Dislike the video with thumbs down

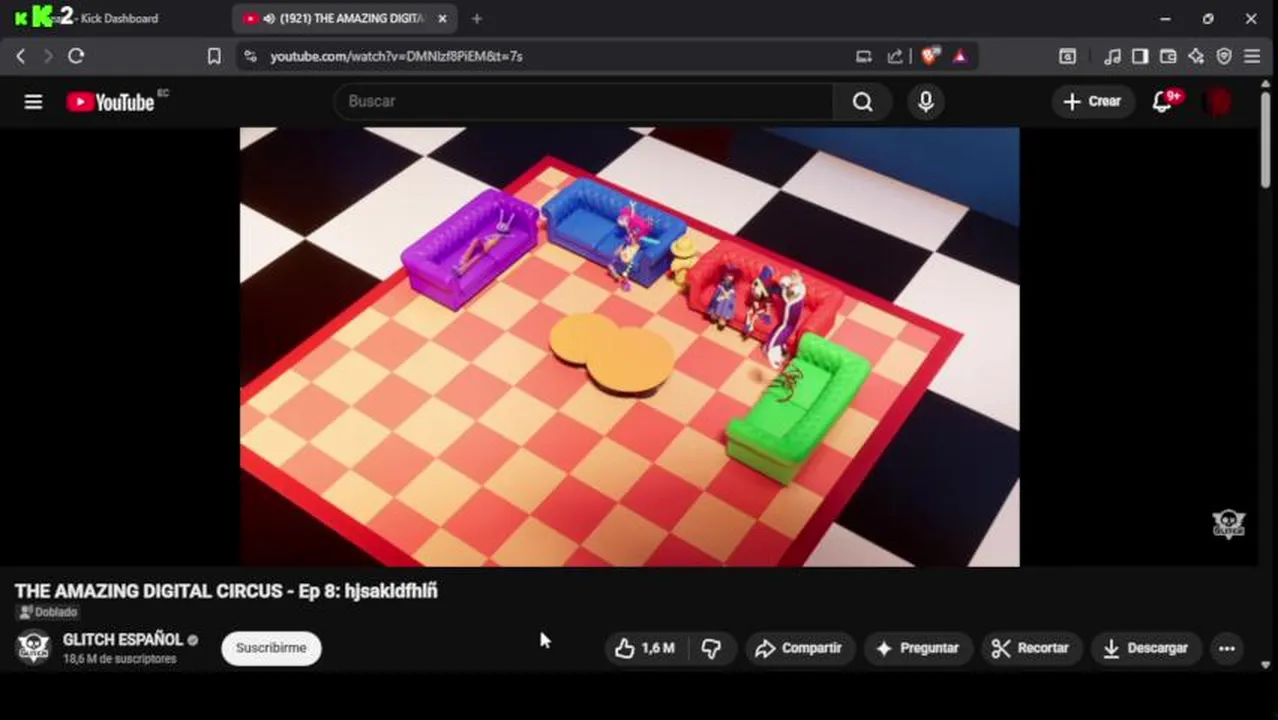711,648
